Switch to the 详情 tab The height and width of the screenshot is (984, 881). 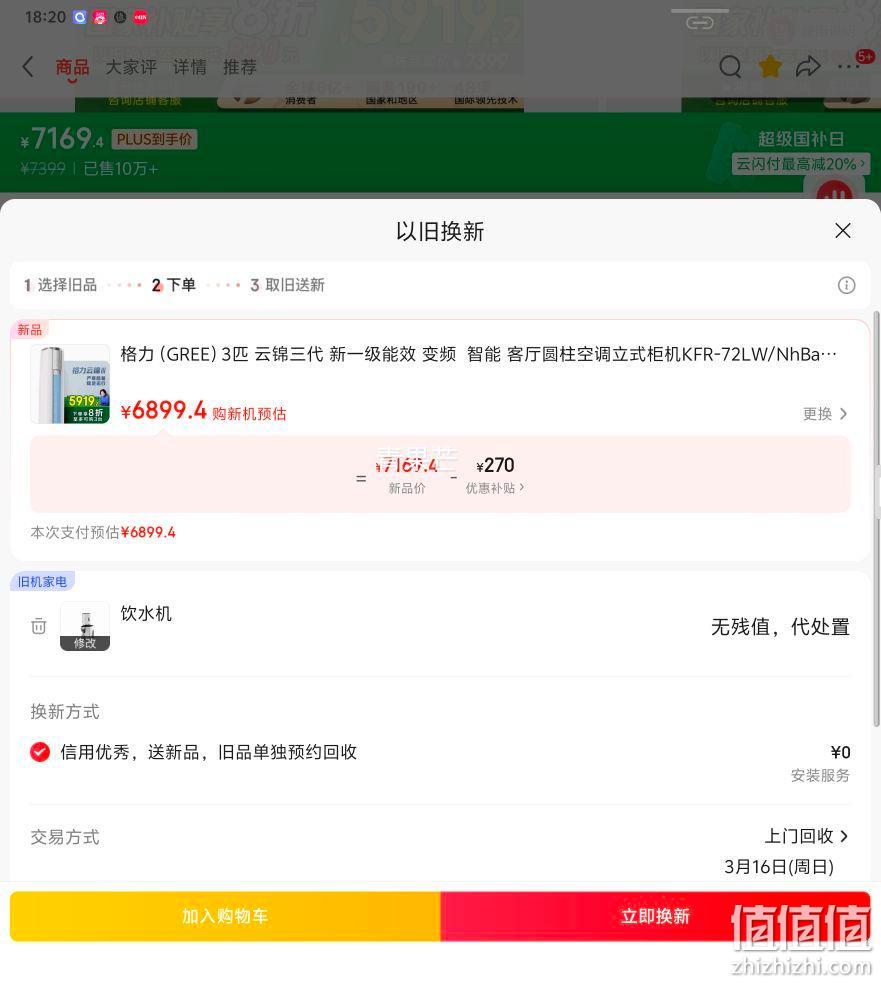(x=190, y=67)
